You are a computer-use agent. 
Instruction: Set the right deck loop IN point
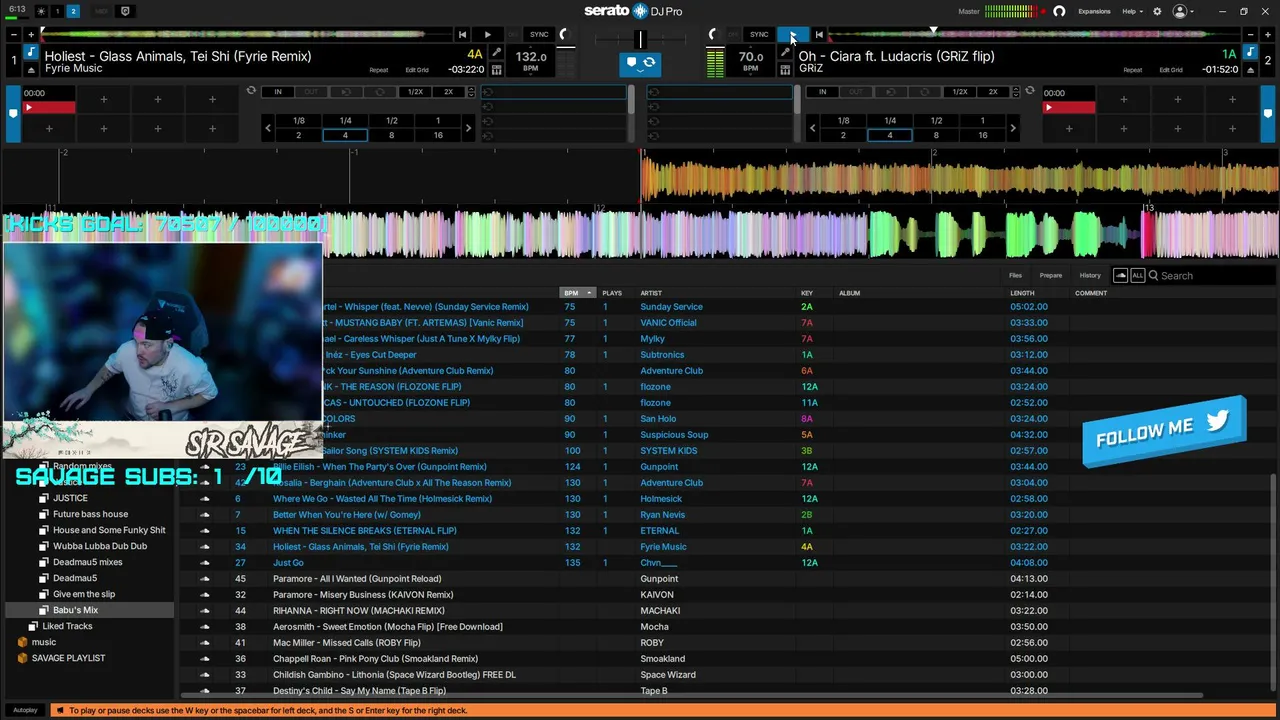pos(823,92)
